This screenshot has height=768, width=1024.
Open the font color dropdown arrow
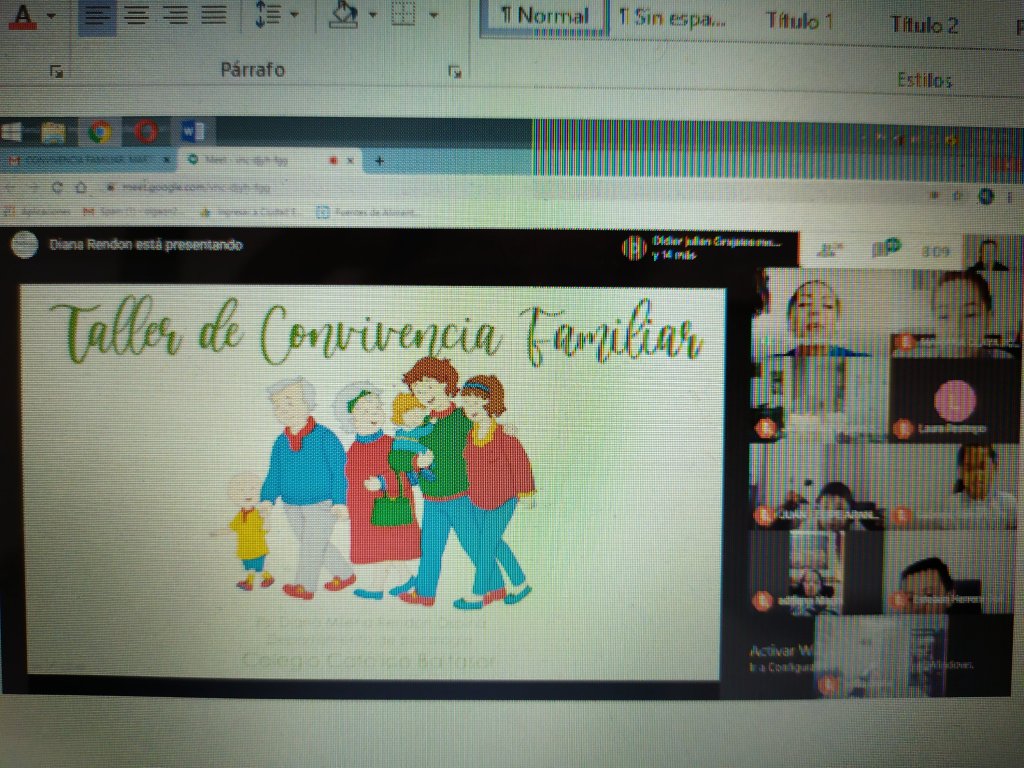pos(51,15)
